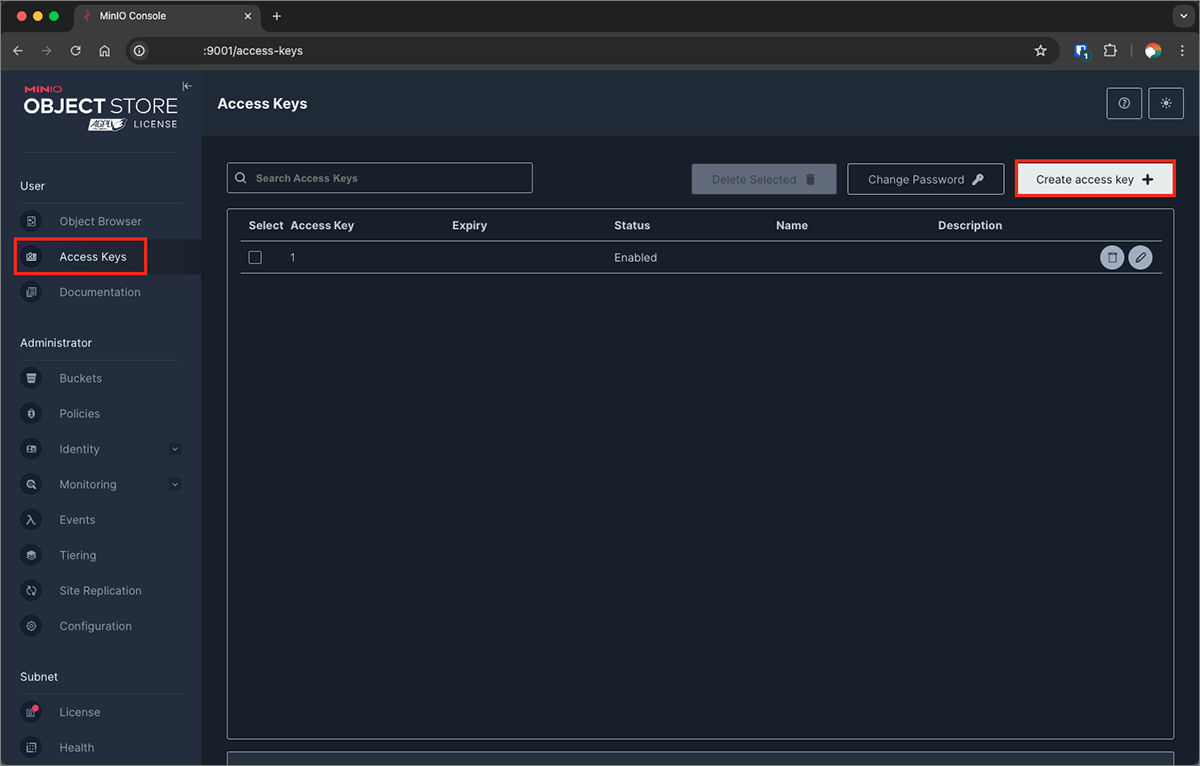This screenshot has width=1200, height=766.
Task: Open the browser tab list dropdown
Action: tap(1182, 16)
